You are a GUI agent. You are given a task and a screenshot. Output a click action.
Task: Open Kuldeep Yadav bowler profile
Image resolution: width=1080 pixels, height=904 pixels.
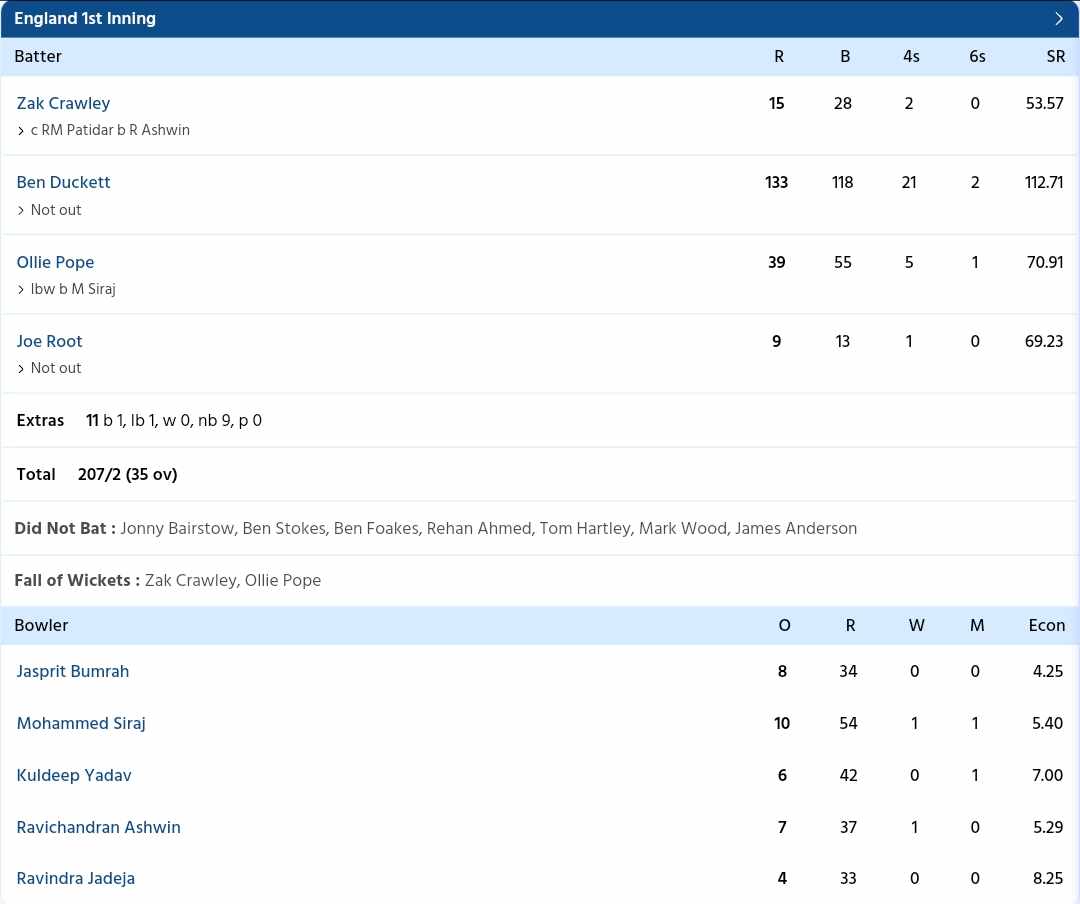(x=74, y=775)
